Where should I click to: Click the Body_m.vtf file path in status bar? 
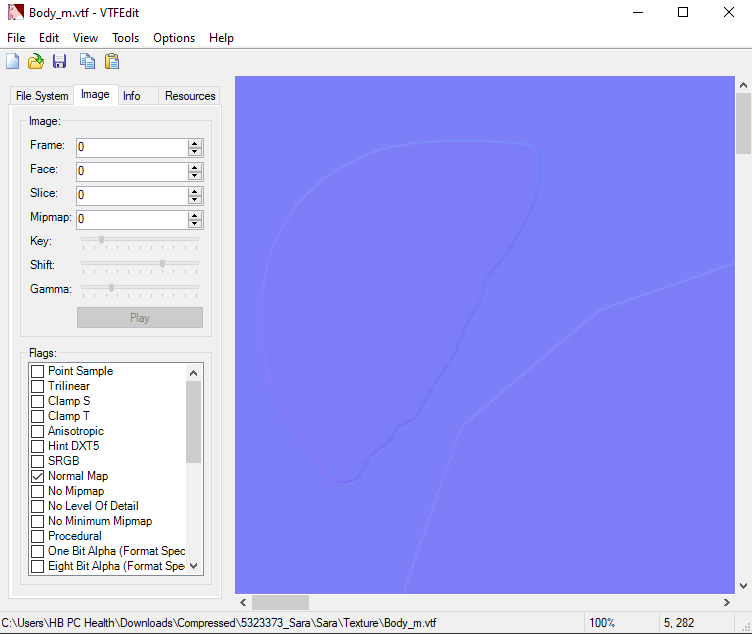(219, 623)
